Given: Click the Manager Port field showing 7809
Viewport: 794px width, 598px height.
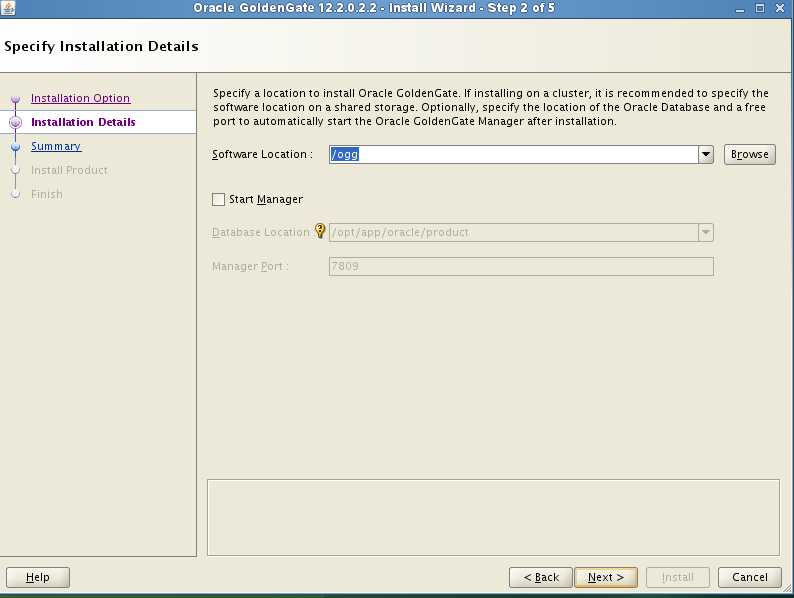Looking at the screenshot, I should click(x=521, y=266).
